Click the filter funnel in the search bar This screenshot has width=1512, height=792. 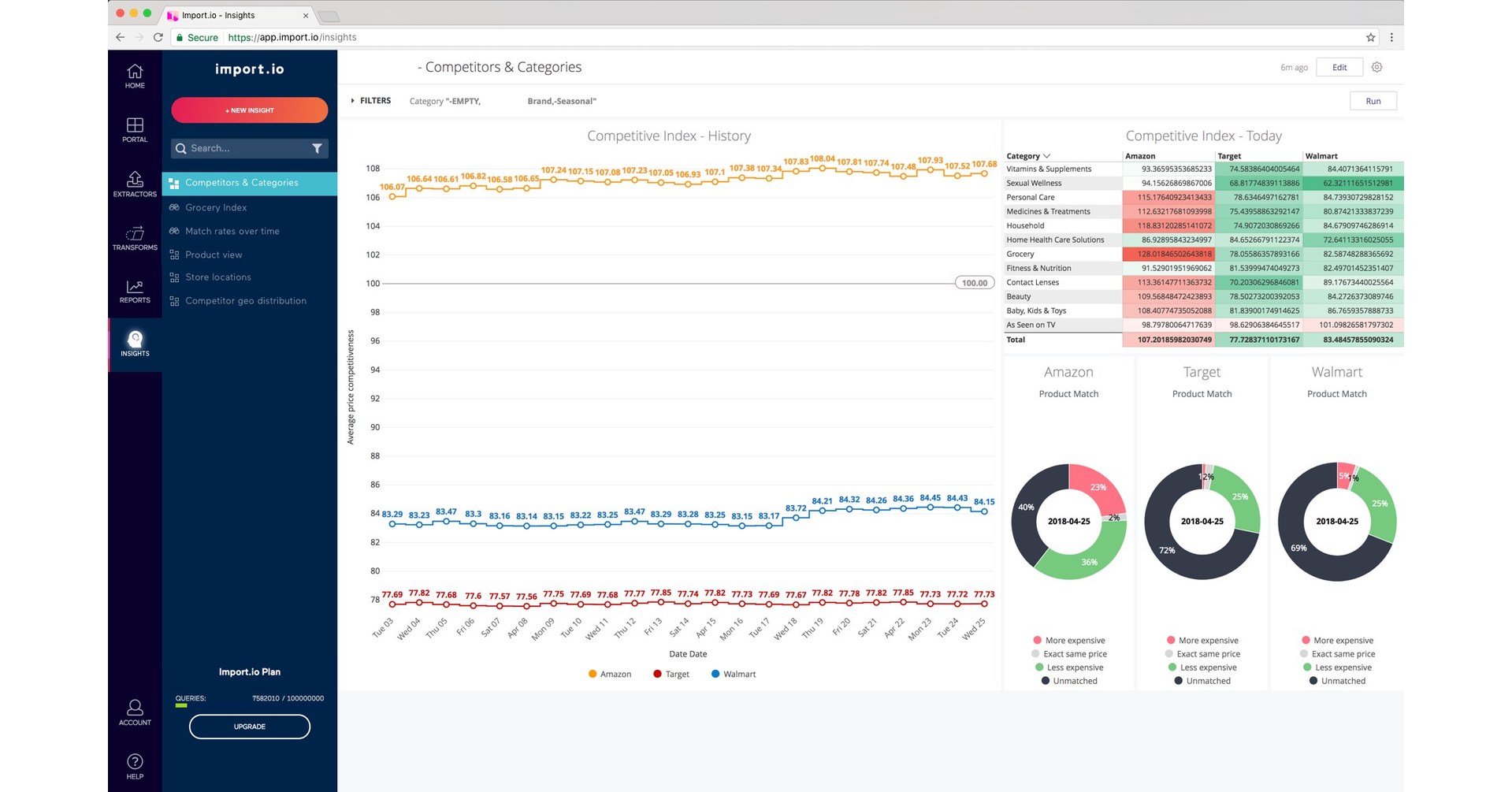(x=318, y=148)
